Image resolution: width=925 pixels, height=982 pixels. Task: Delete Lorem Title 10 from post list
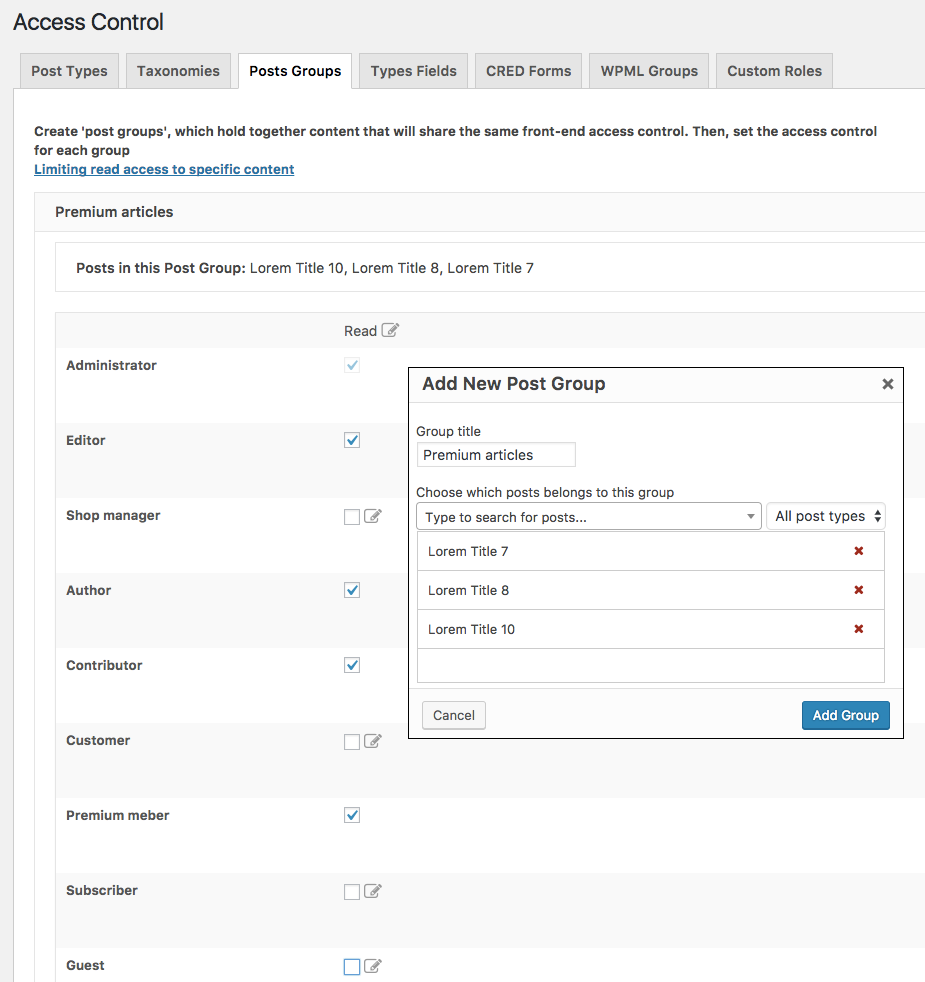click(x=858, y=629)
